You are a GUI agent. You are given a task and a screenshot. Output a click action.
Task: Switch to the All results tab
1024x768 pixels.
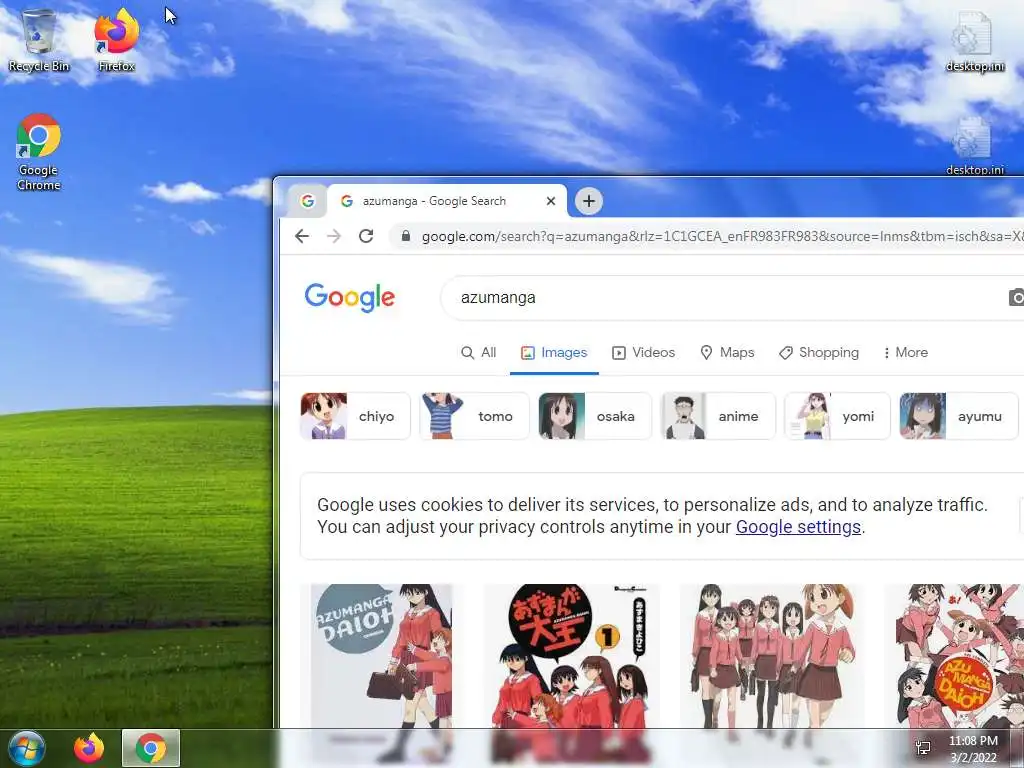click(x=479, y=353)
